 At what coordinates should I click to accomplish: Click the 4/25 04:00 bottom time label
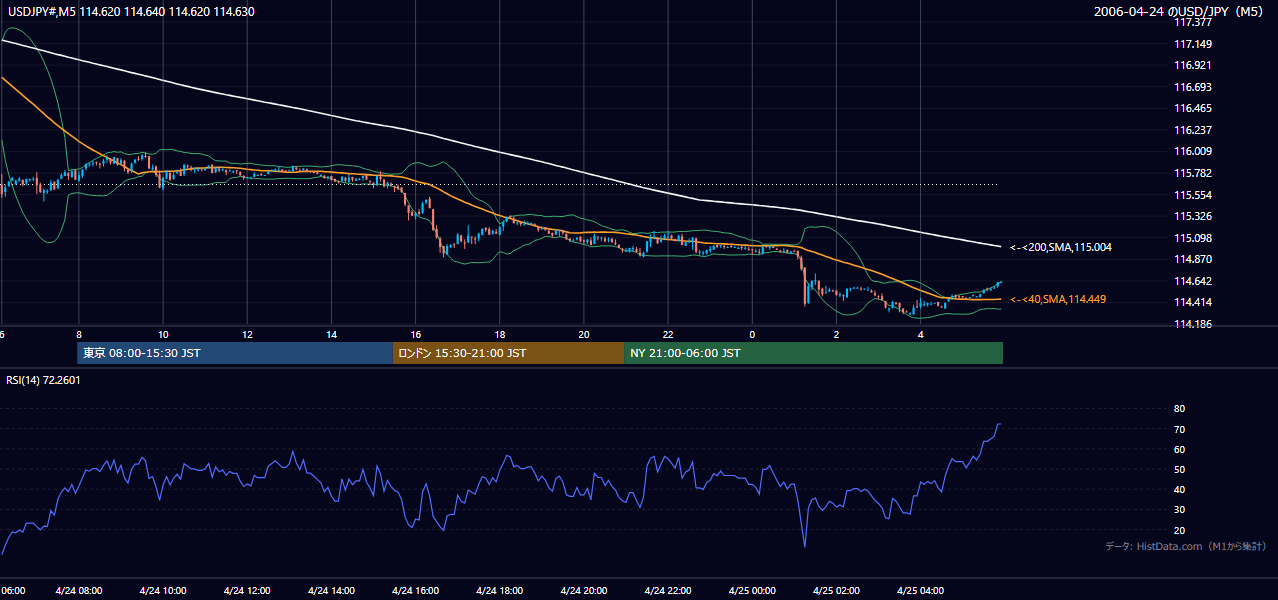[x=922, y=590]
